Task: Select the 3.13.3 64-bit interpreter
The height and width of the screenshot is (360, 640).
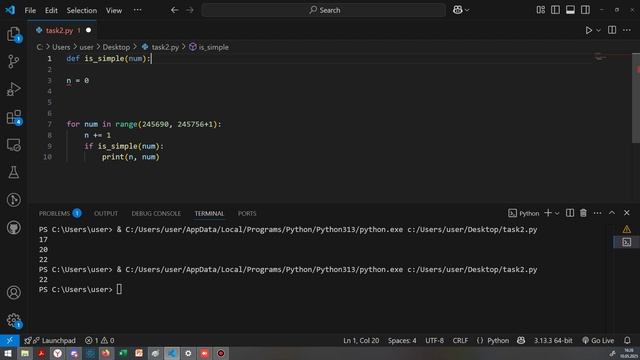Action: pyautogui.click(x=553, y=340)
